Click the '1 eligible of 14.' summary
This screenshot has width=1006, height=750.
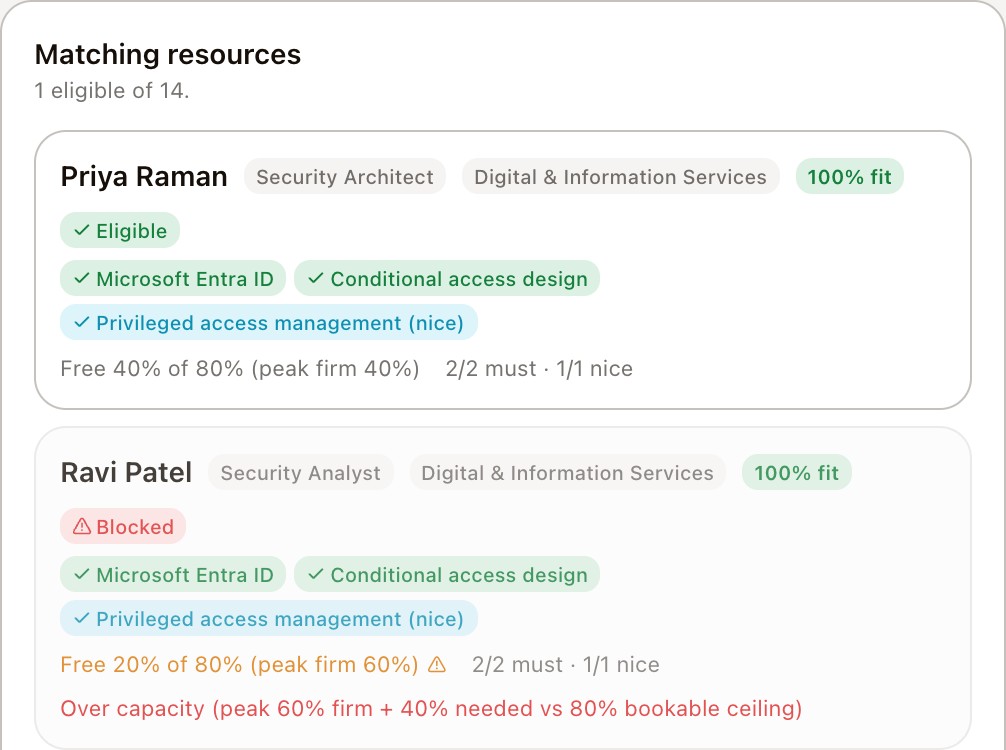tap(112, 90)
